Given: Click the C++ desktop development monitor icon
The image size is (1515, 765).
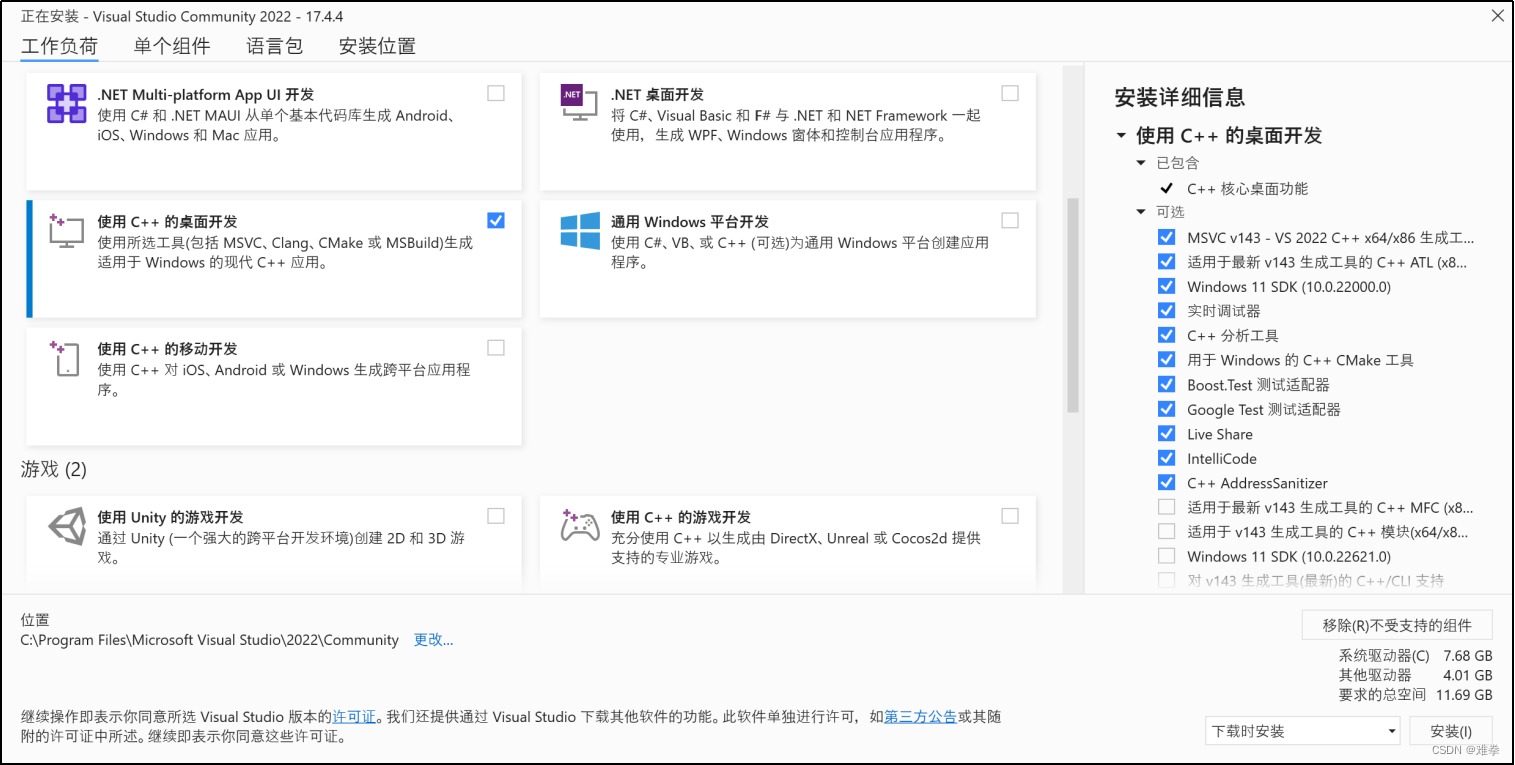Looking at the screenshot, I should click(x=66, y=231).
